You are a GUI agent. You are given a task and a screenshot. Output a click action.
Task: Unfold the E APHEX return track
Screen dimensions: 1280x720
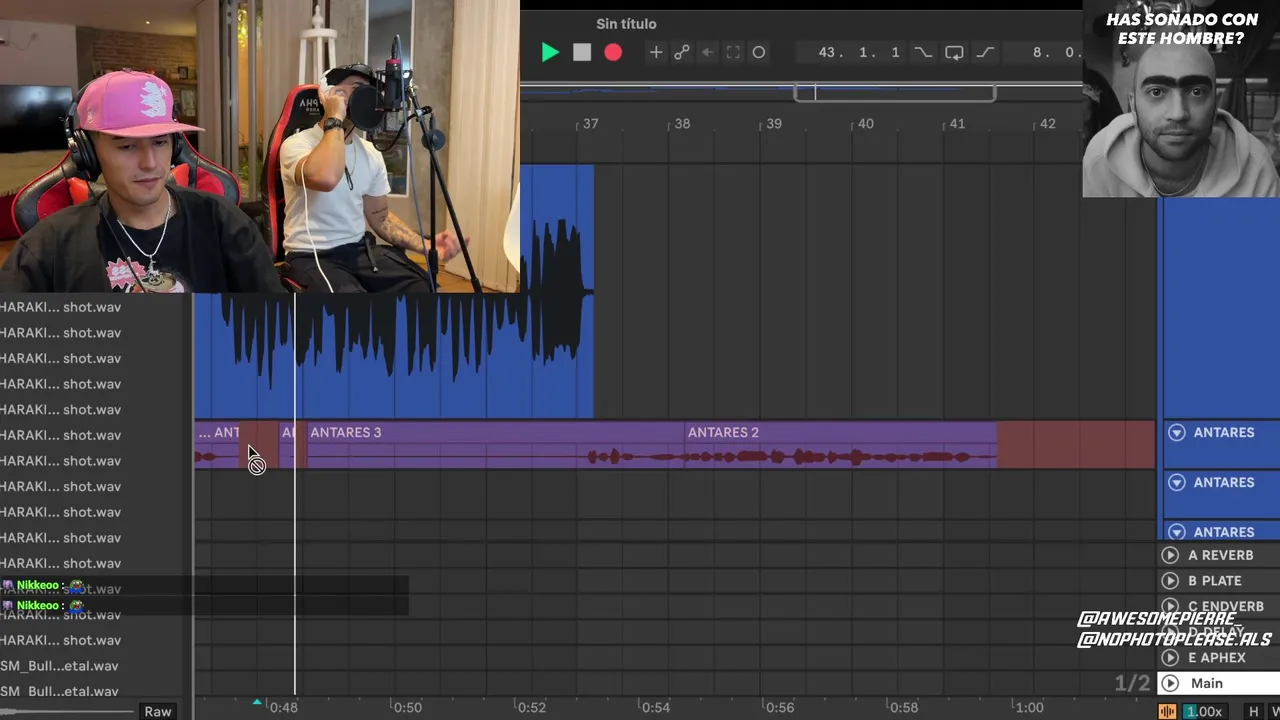point(1170,658)
